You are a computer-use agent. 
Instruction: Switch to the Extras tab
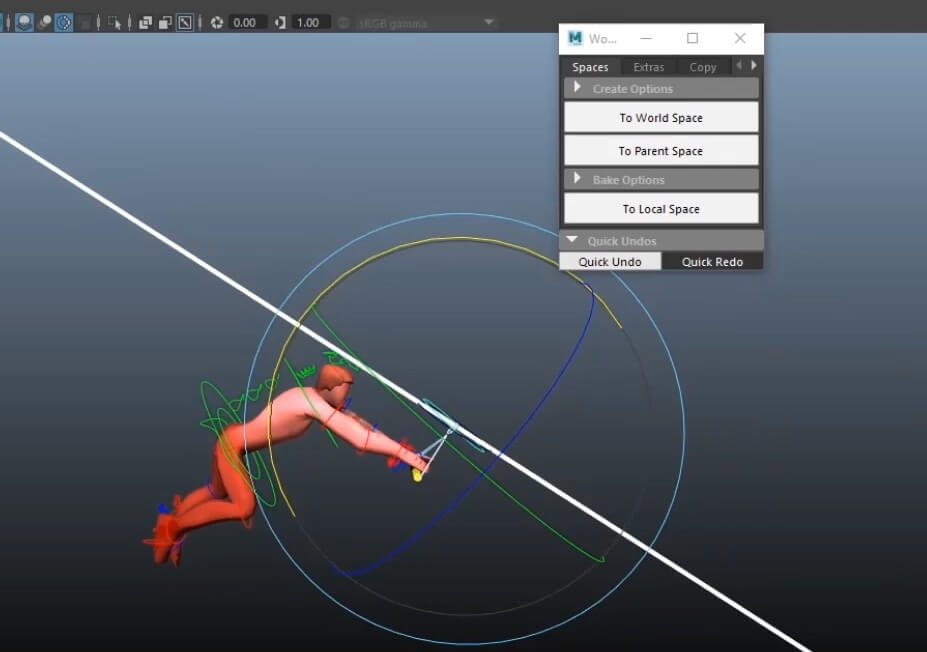[x=648, y=67]
